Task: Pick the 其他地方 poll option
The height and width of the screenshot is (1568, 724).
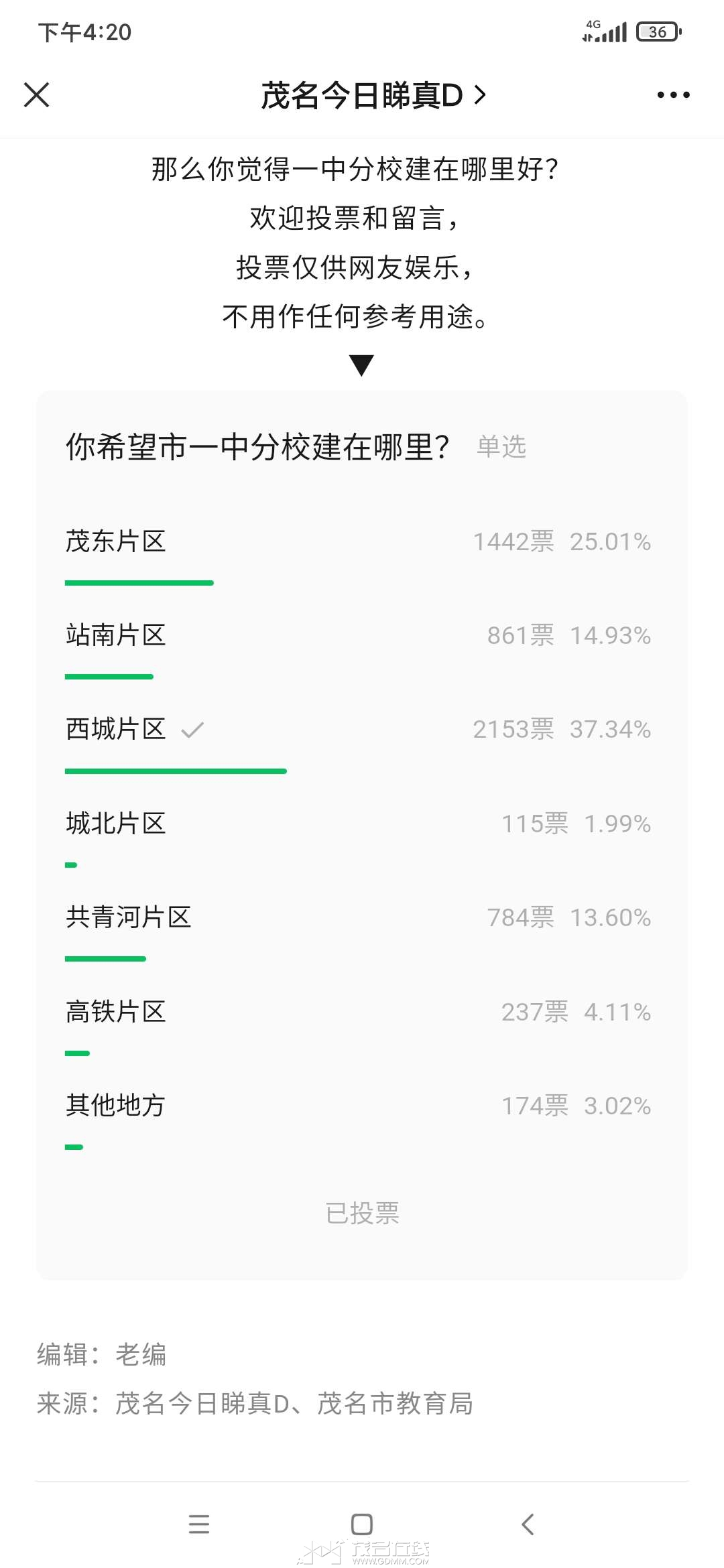Action: click(362, 1120)
